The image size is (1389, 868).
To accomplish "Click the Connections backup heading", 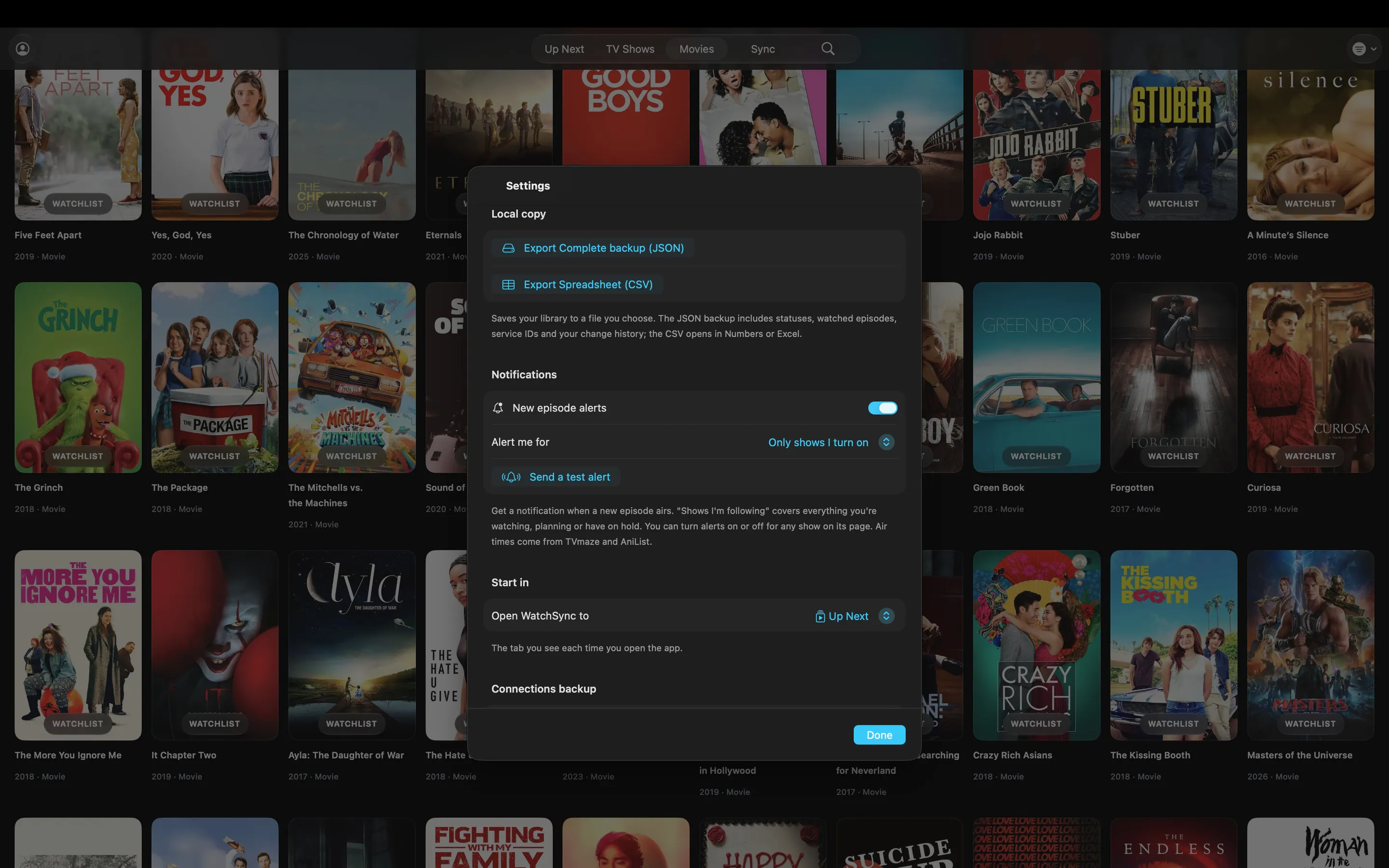I will coord(544,689).
